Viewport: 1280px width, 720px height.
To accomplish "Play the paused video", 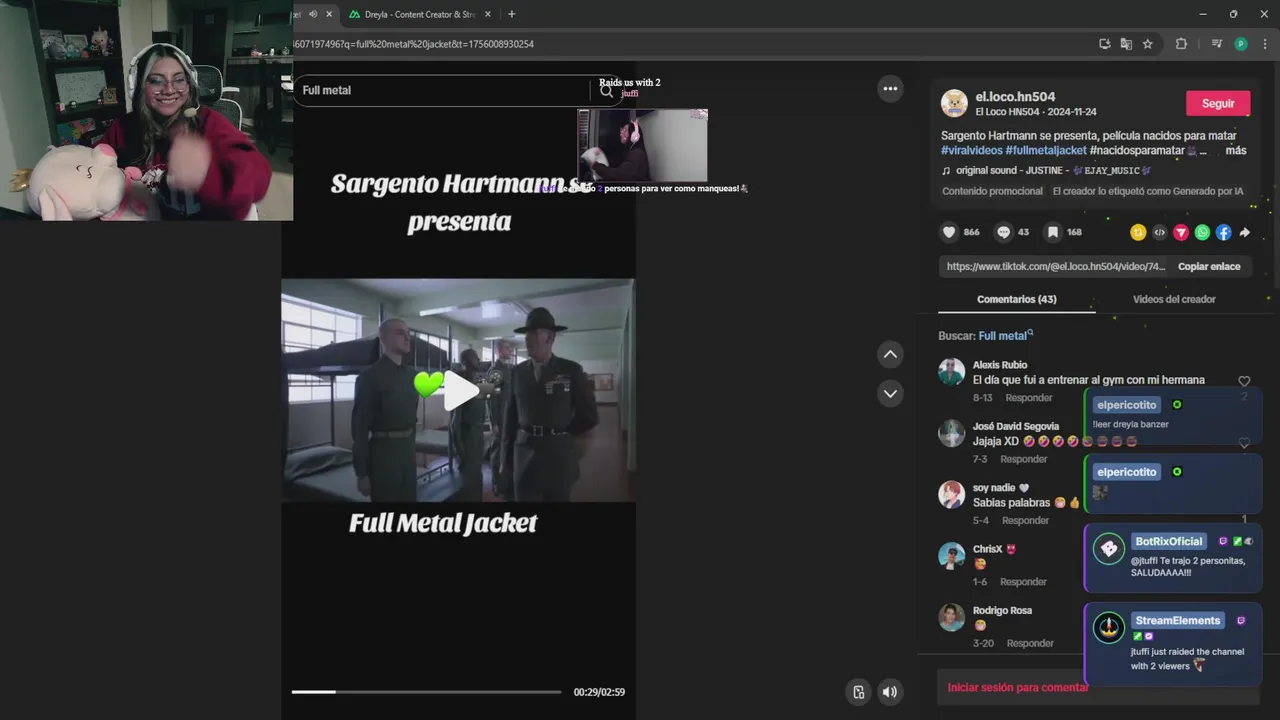I will coord(459,390).
